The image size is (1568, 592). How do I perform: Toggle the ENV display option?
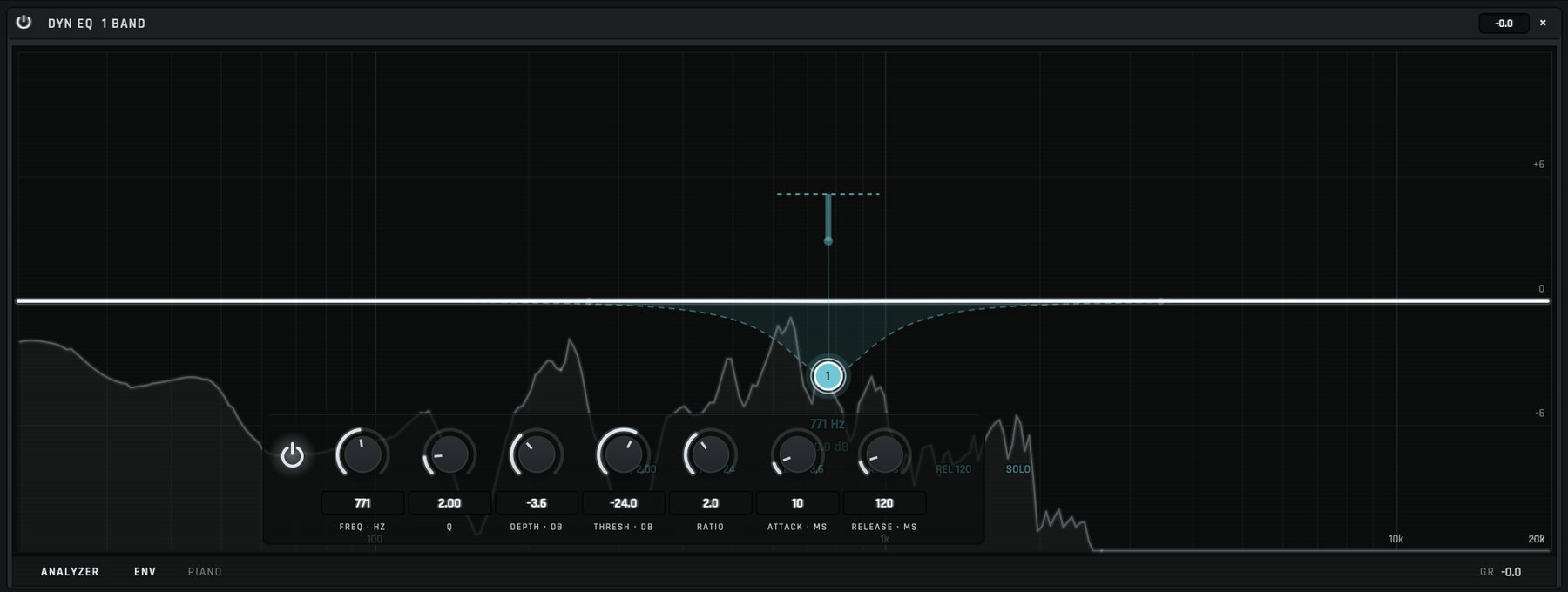pos(145,572)
